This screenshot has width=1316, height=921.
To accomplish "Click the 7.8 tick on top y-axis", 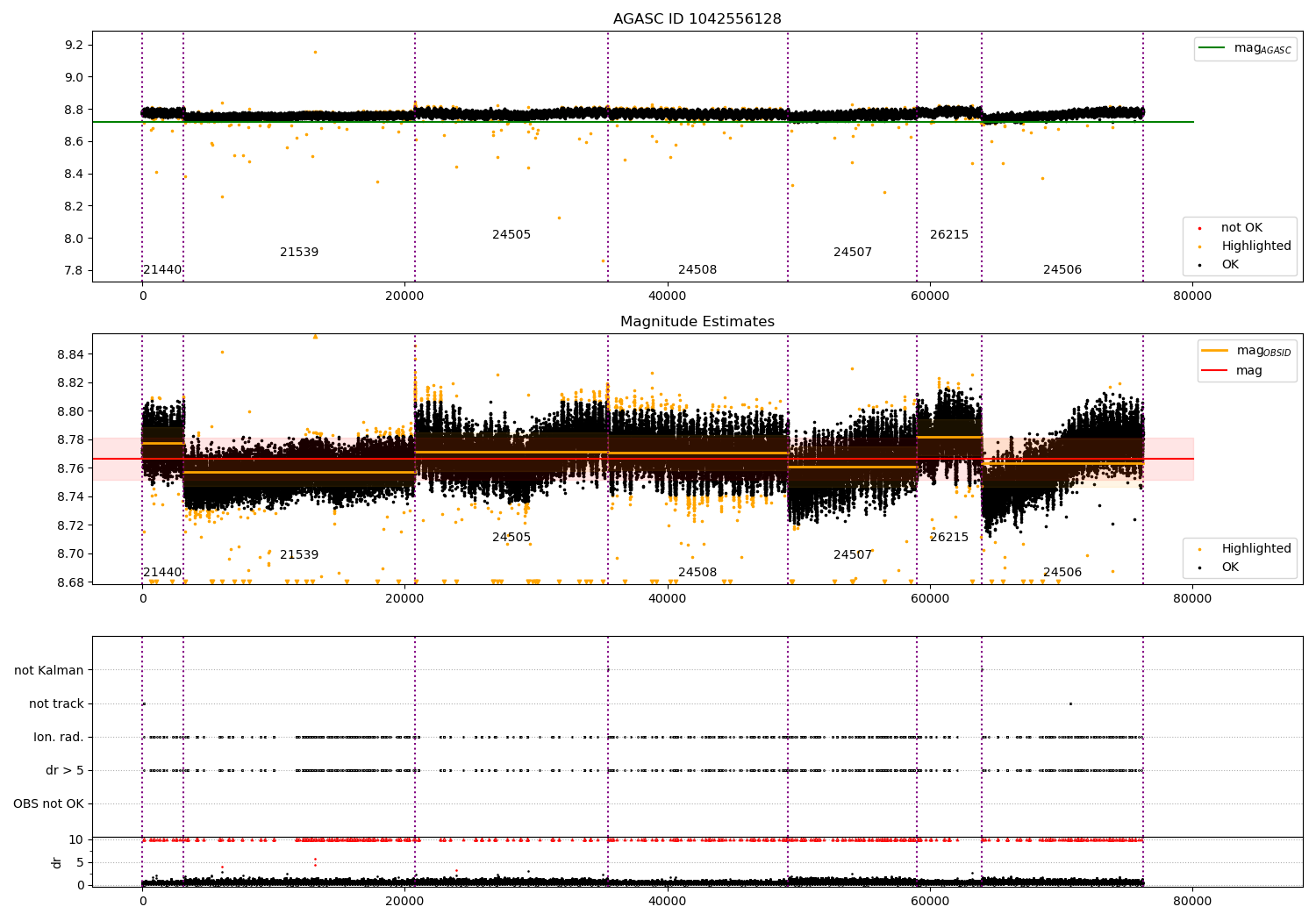I will point(75,271).
